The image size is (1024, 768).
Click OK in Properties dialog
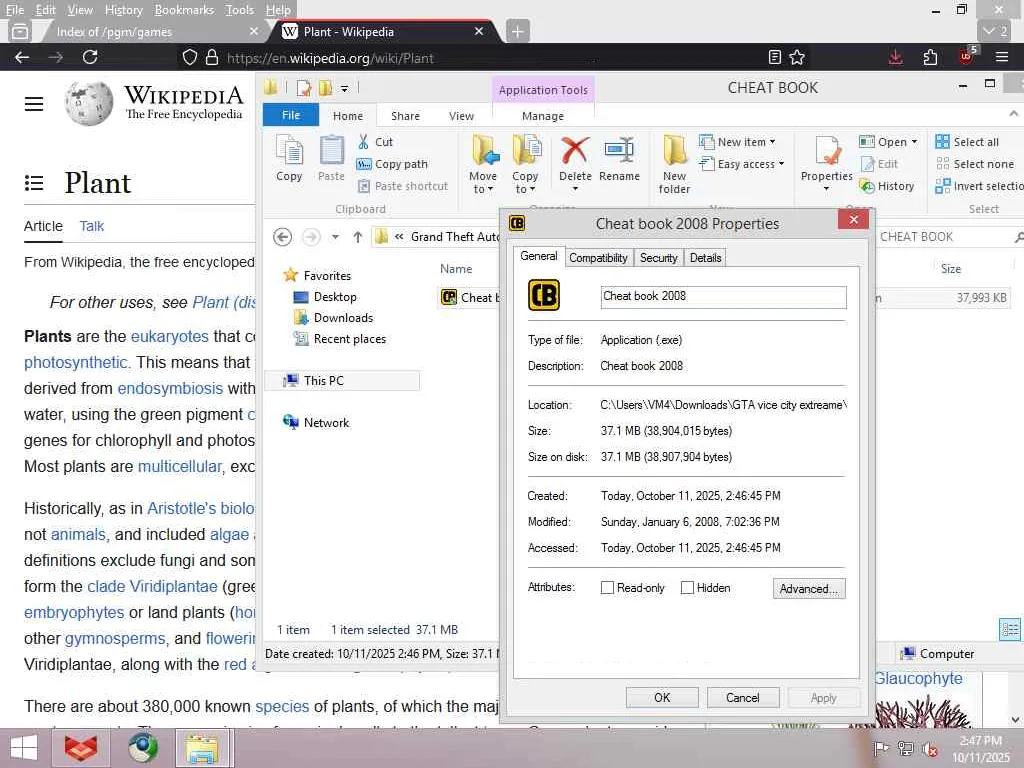tap(662, 697)
